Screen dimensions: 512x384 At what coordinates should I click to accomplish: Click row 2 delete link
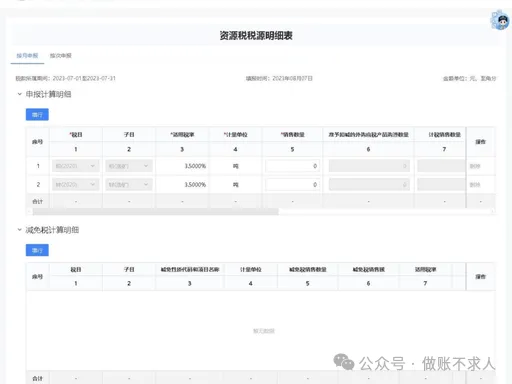tap(475, 185)
